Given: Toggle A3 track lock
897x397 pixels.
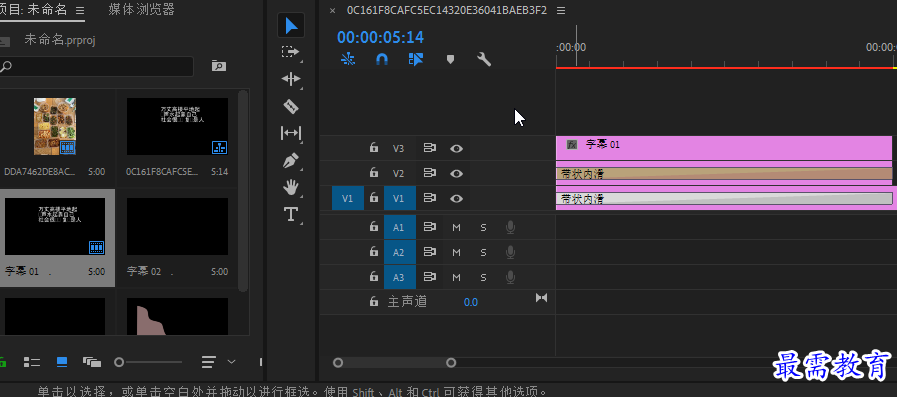Looking at the screenshot, I should tap(374, 277).
